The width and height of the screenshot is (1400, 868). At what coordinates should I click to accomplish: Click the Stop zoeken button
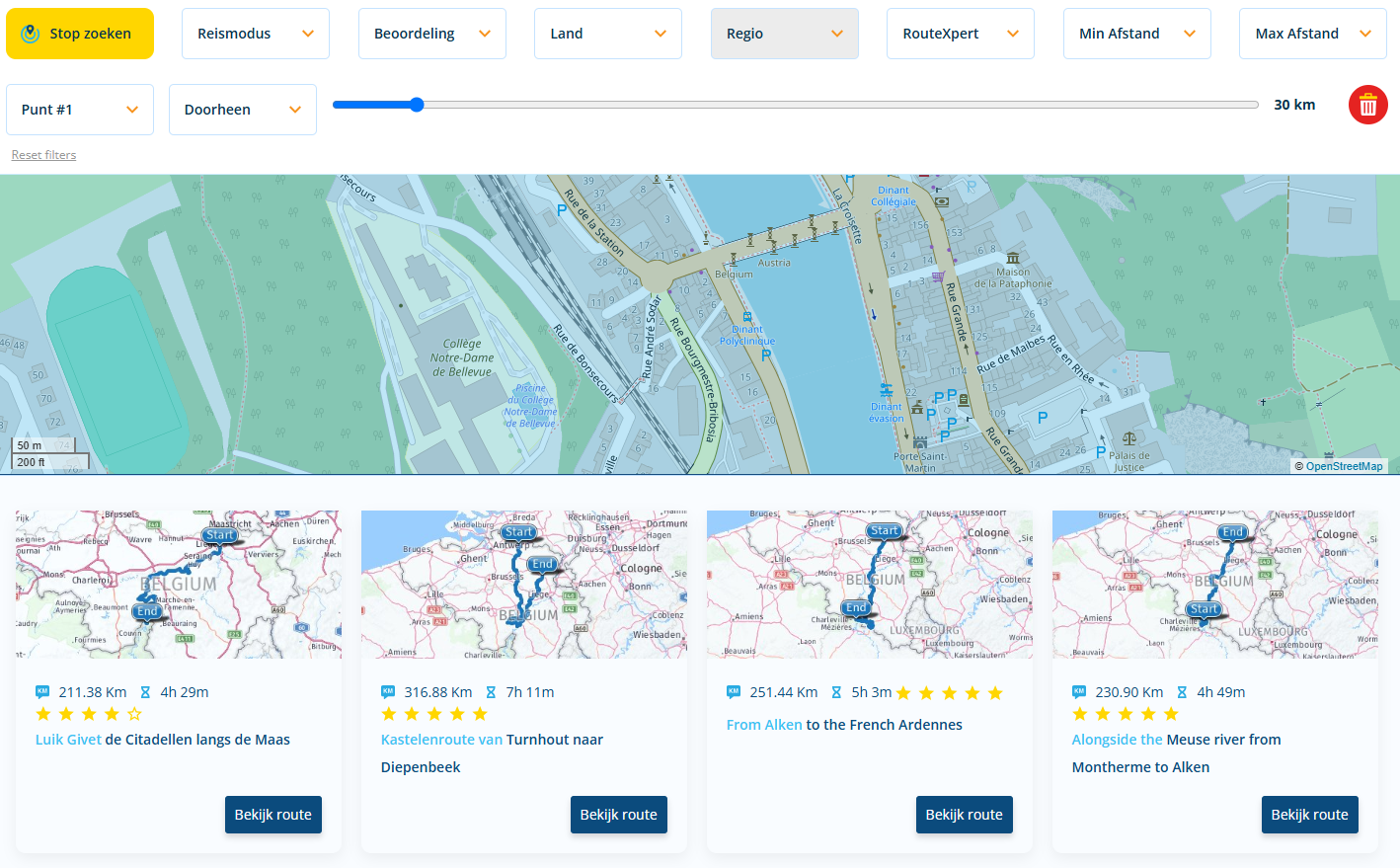coord(80,34)
